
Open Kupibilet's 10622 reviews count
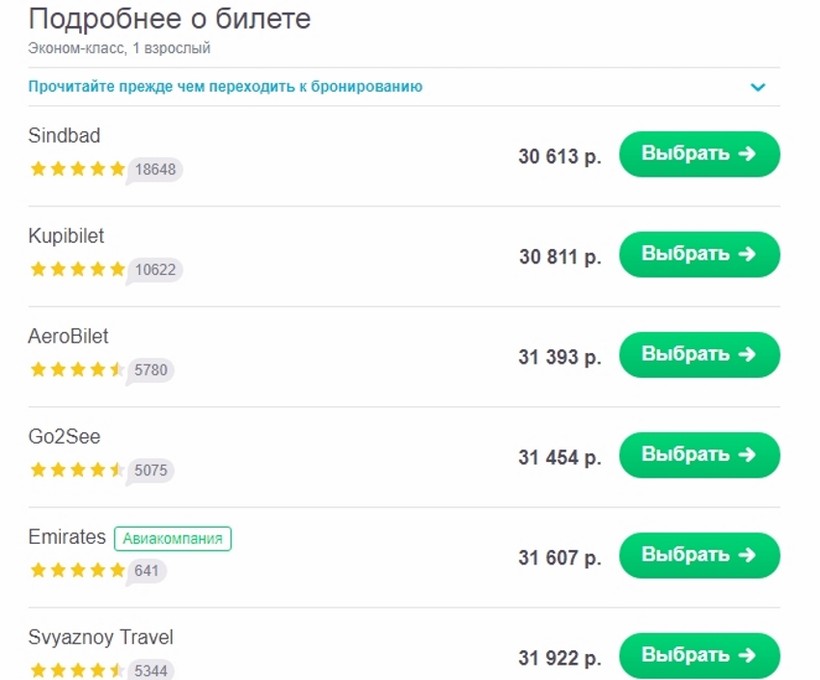(155, 270)
